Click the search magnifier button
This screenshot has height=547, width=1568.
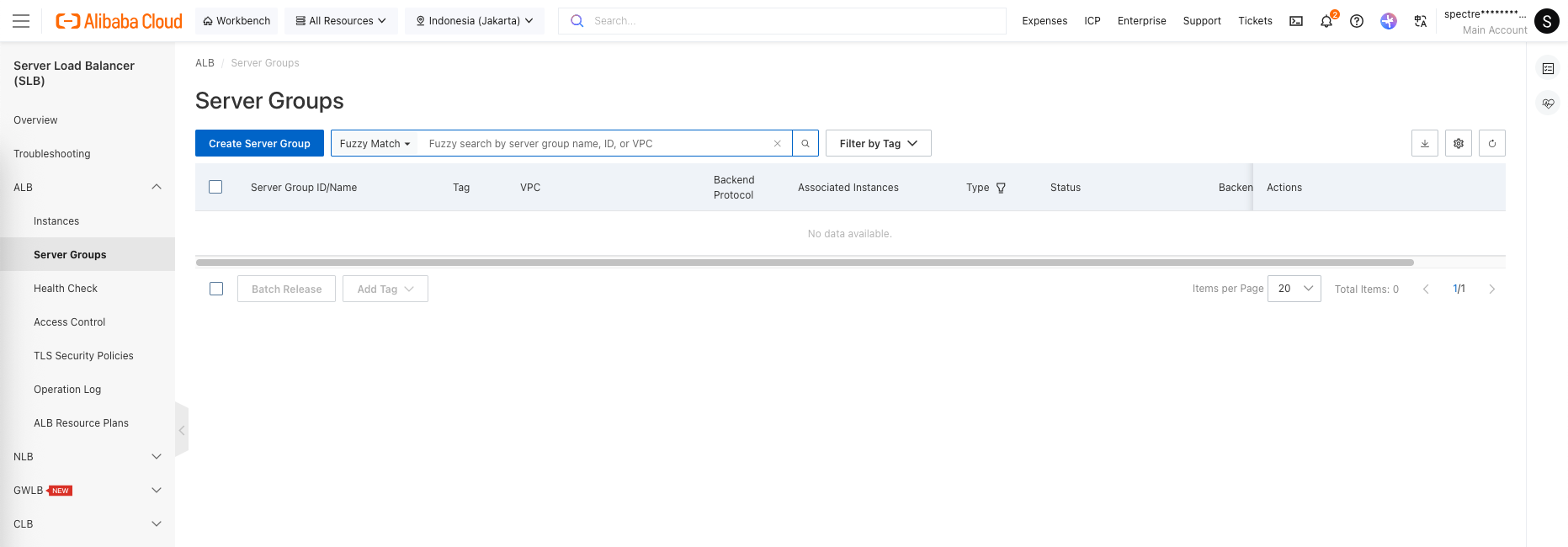pos(805,143)
